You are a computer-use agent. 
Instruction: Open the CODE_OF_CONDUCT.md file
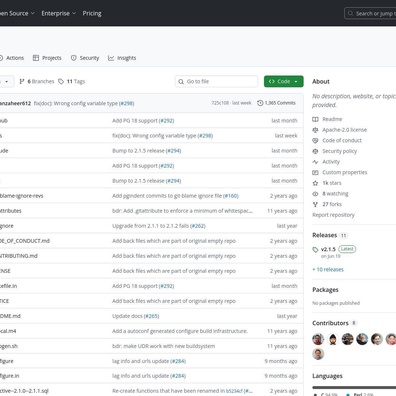(x=25, y=241)
